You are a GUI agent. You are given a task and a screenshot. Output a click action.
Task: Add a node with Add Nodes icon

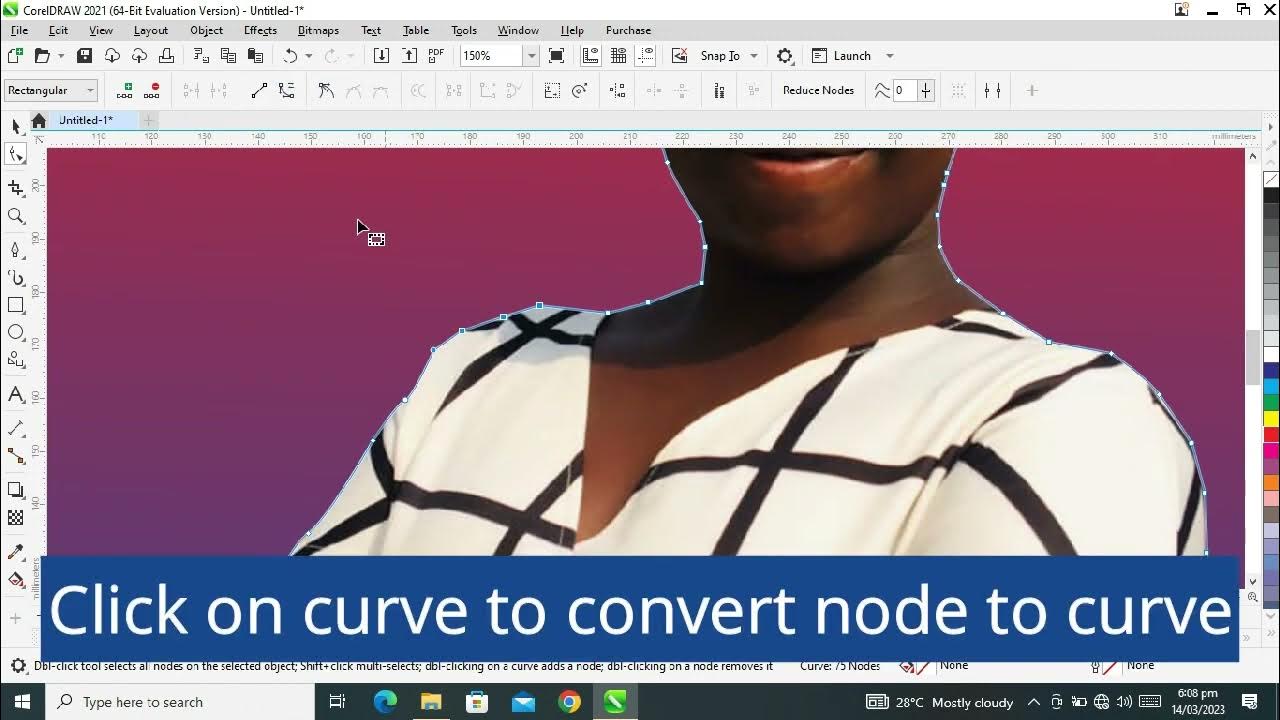coord(123,90)
